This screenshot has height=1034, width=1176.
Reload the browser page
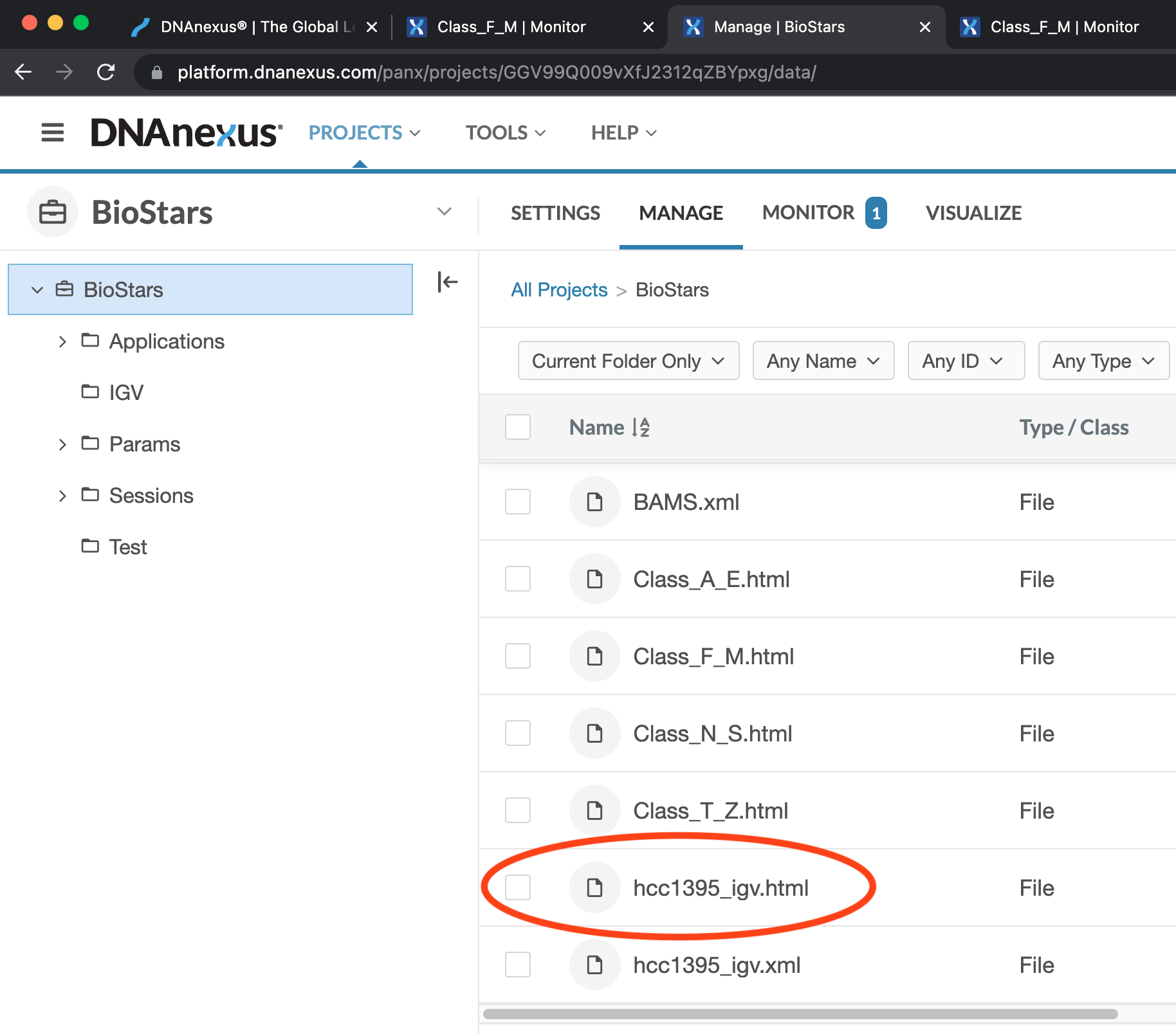pyautogui.click(x=106, y=72)
